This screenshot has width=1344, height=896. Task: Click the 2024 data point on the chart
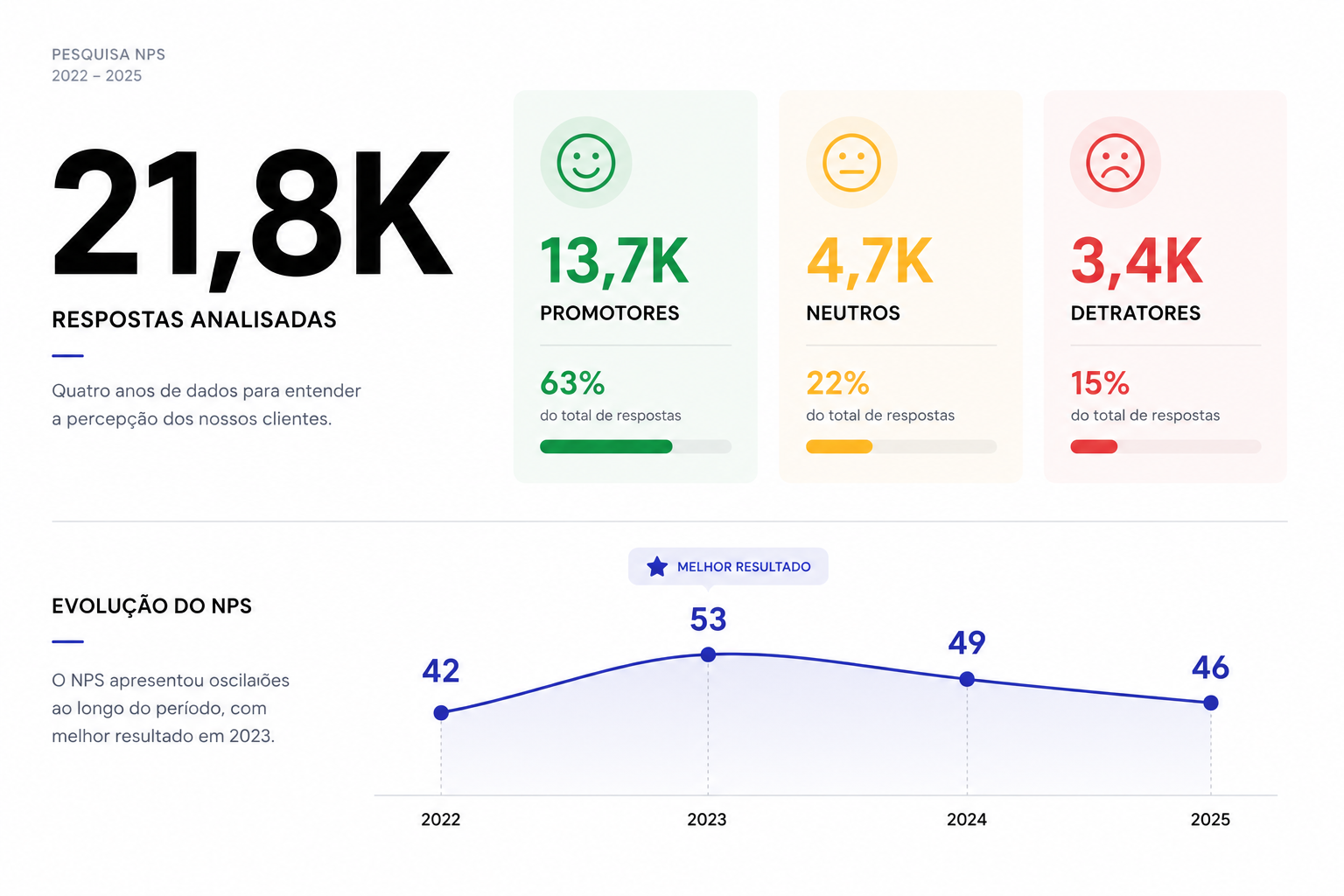point(967,679)
